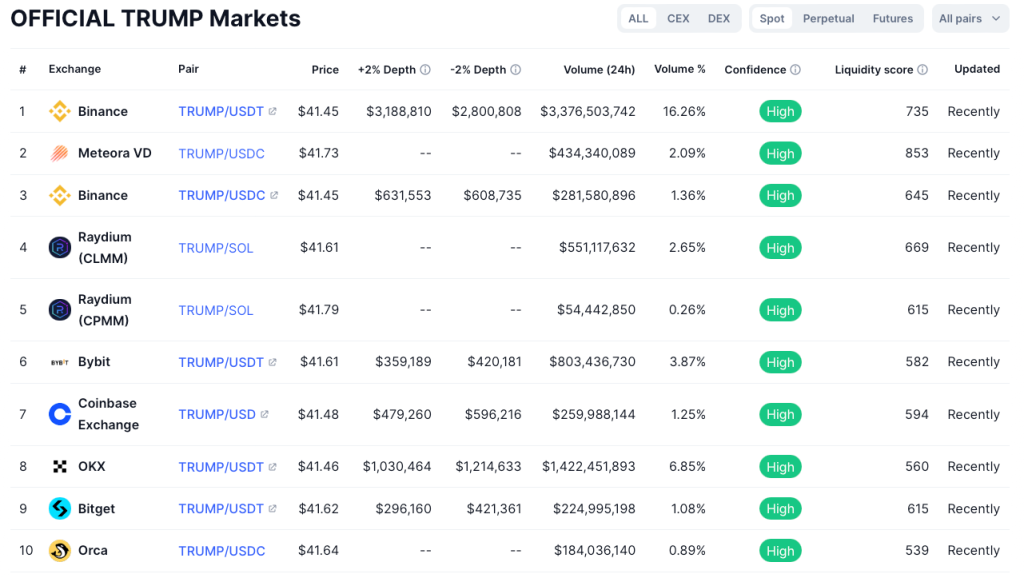The image size is (1024, 578).
Task: Switch to the Perpetual markets tab
Action: [828, 19]
